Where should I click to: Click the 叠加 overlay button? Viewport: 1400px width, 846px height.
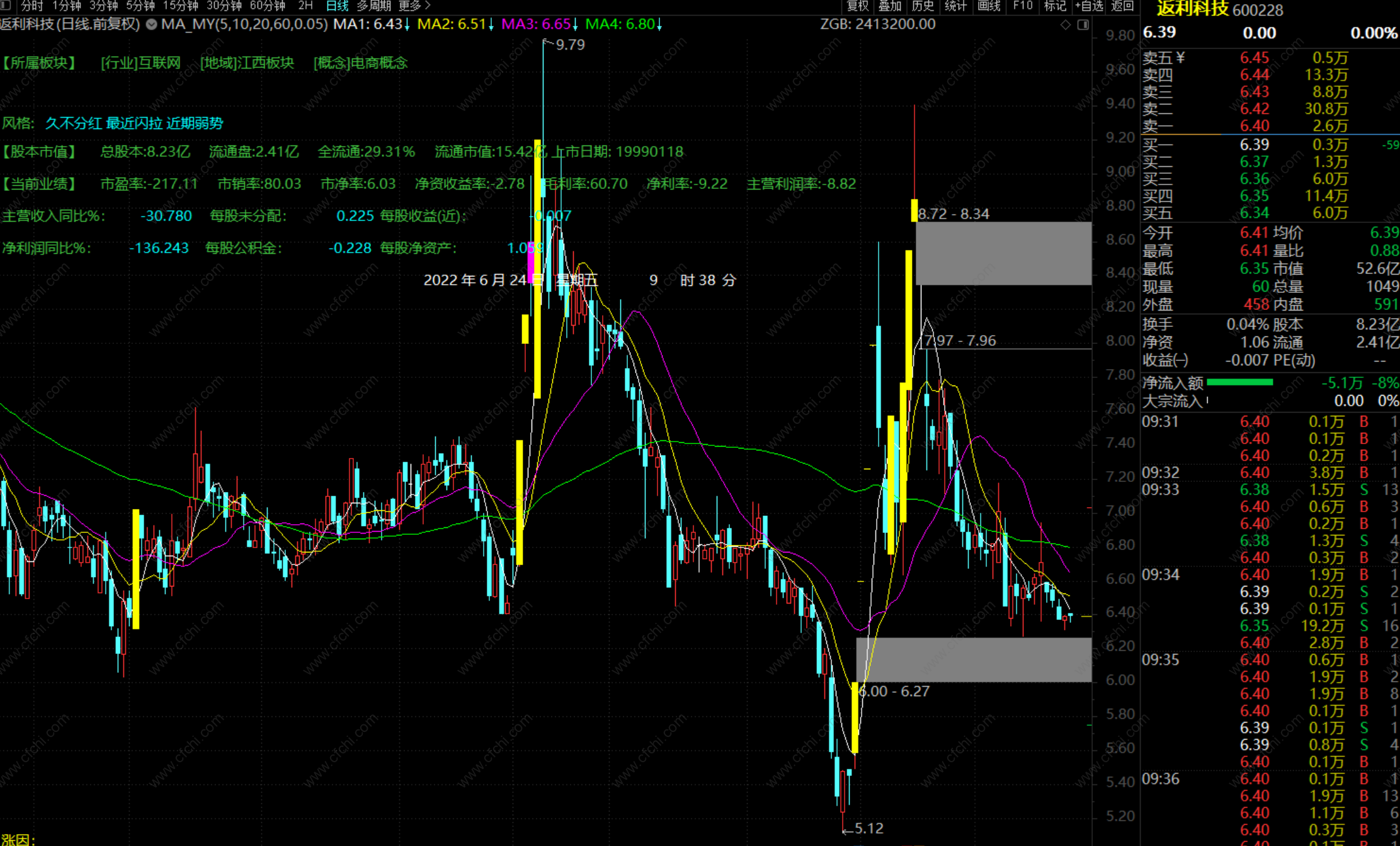890,6
